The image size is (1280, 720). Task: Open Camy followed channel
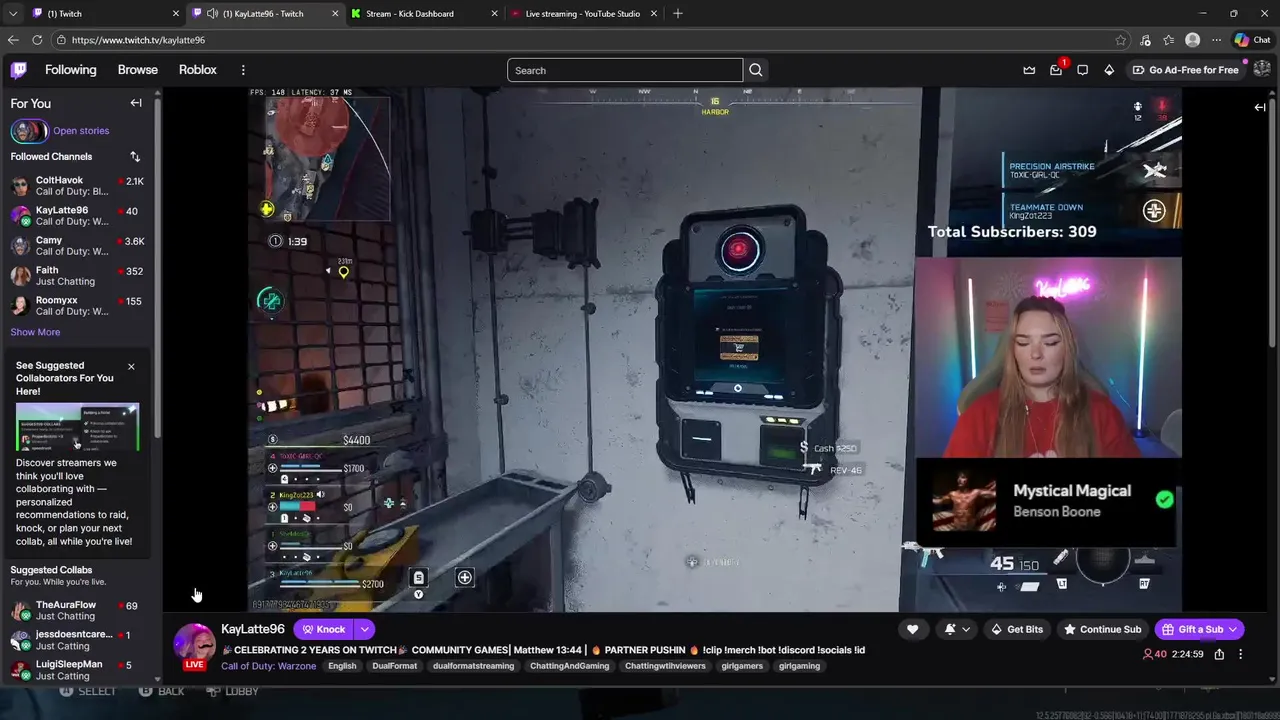78,246
